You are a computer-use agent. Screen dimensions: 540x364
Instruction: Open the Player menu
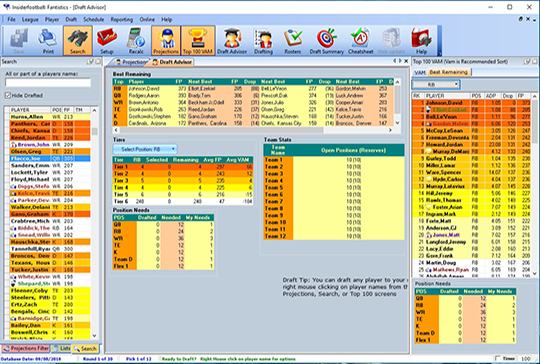coord(52,19)
